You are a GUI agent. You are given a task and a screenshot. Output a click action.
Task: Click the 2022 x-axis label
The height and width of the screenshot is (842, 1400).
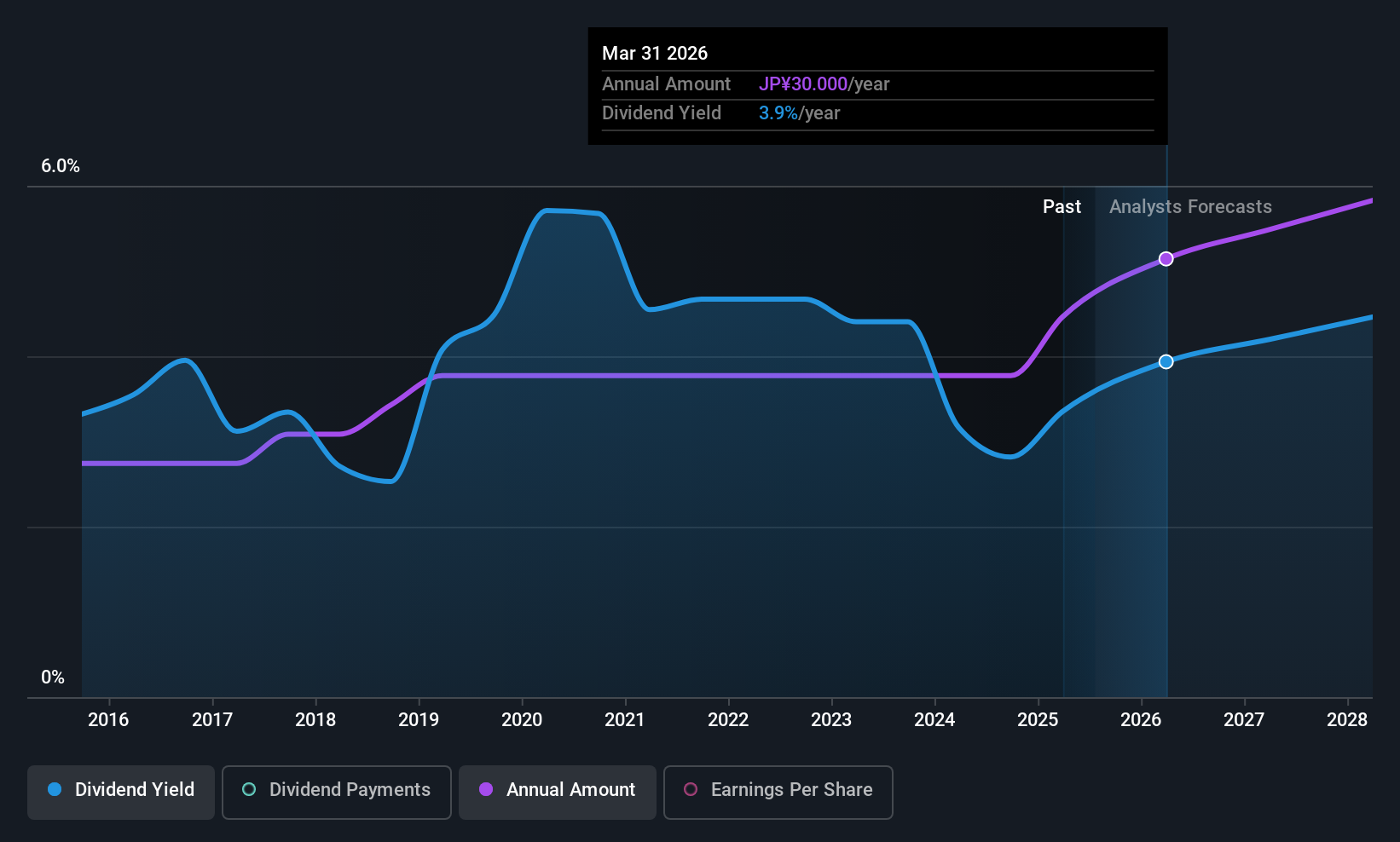(x=728, y=720)
